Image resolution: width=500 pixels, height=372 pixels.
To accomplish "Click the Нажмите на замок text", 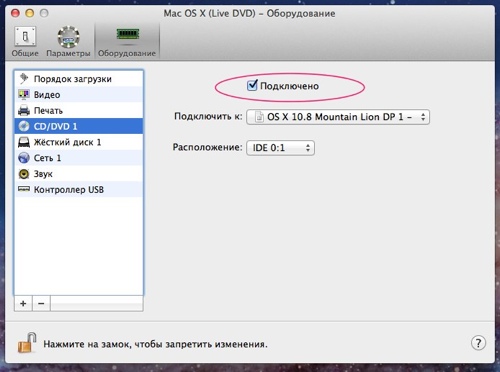I will click(x=155, y=344).
